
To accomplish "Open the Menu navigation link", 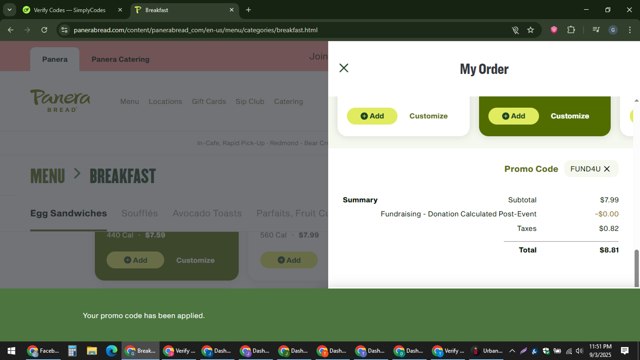I will [x=129, y=101].
